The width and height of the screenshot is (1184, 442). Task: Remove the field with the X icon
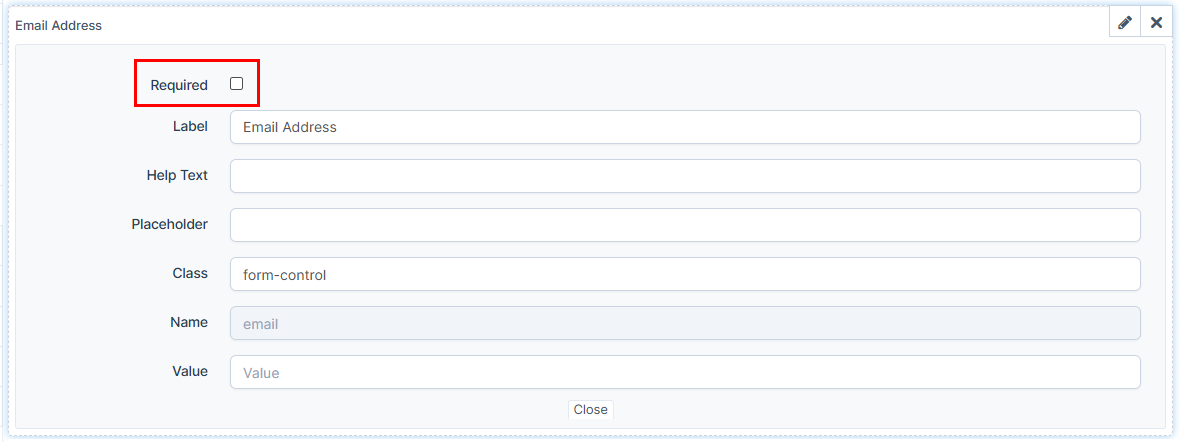click(1156, 23)
